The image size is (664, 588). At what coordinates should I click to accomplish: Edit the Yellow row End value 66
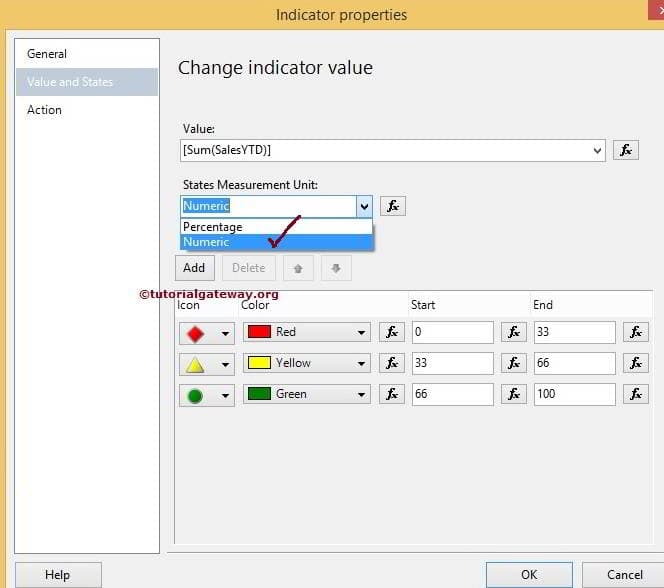(x=574, y=363)
